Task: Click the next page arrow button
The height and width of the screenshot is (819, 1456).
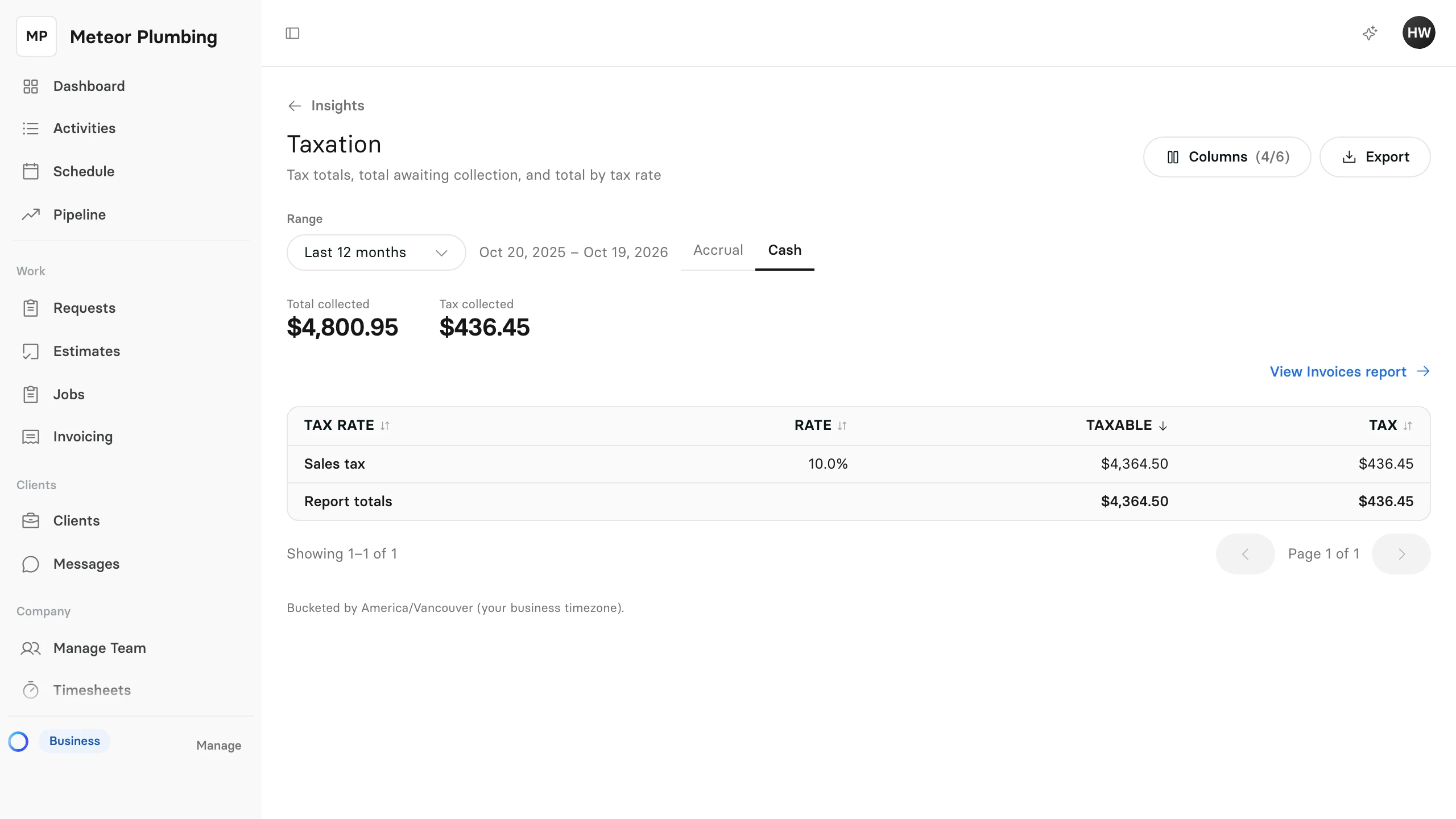Action: tap(1401, 554)
